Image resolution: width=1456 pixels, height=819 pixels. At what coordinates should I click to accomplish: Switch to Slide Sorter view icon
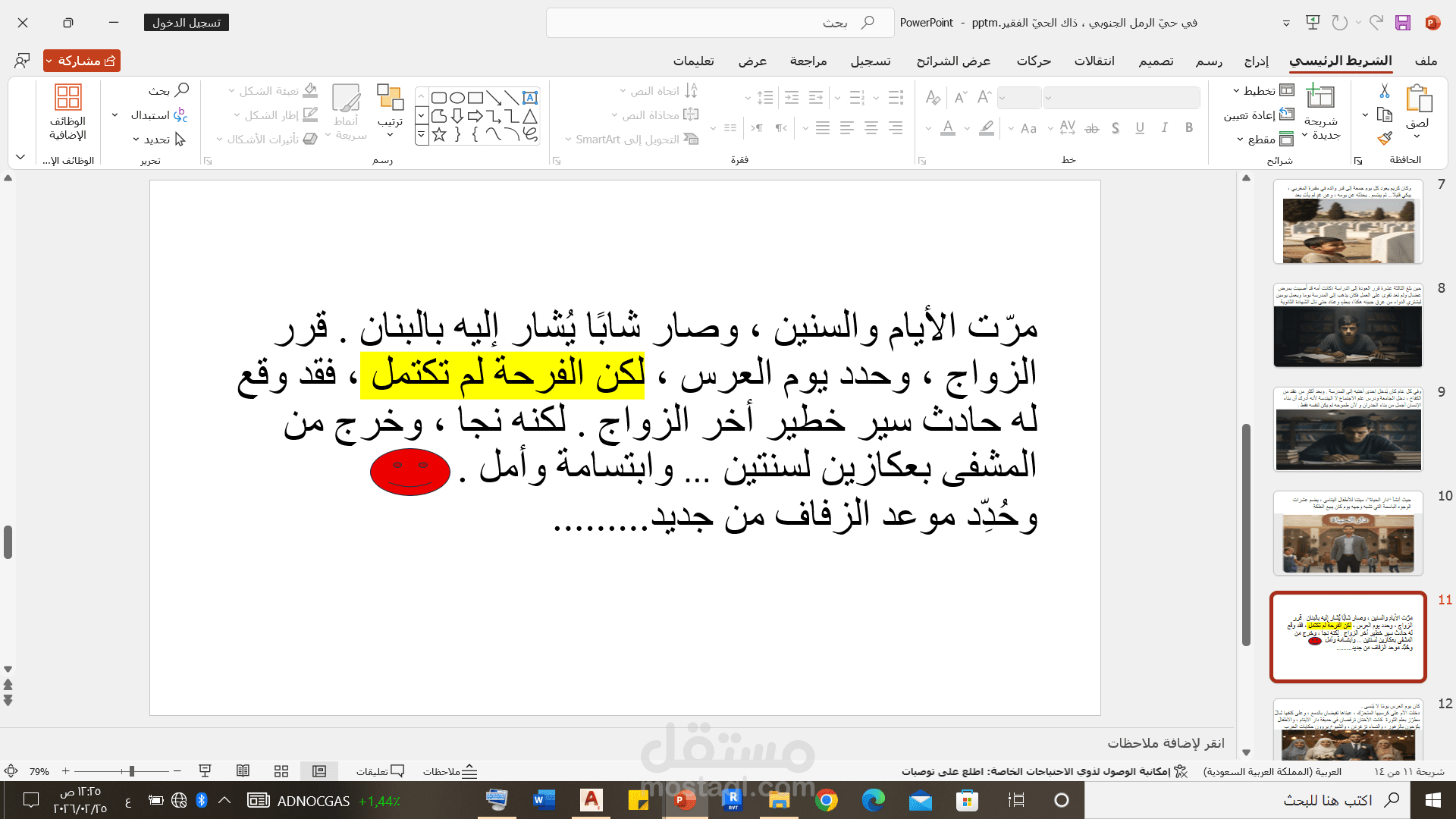coord(281,771)
